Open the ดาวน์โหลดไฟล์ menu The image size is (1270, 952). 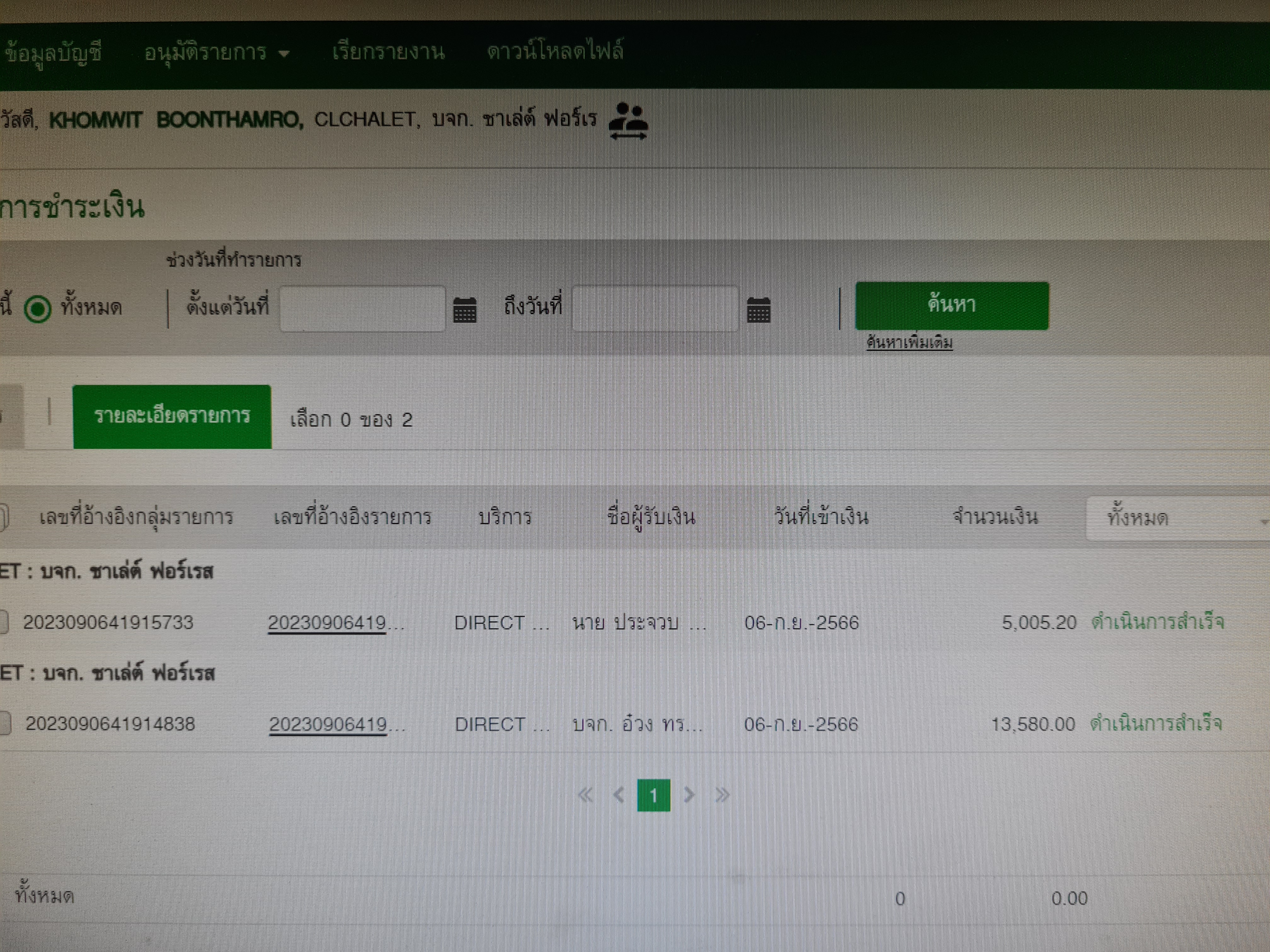click(x=555, y=52)
